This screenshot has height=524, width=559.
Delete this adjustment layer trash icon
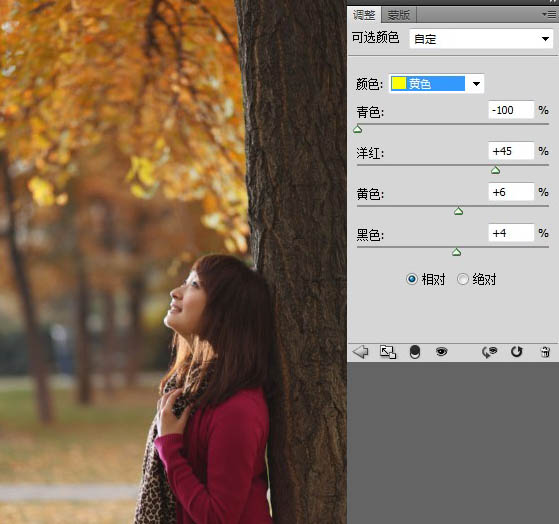tap(545, 352)
